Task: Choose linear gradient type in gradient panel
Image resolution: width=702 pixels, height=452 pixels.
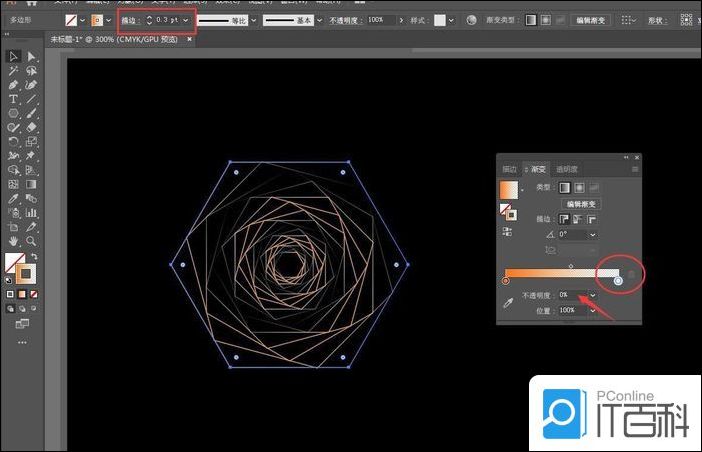Action: 564,187
